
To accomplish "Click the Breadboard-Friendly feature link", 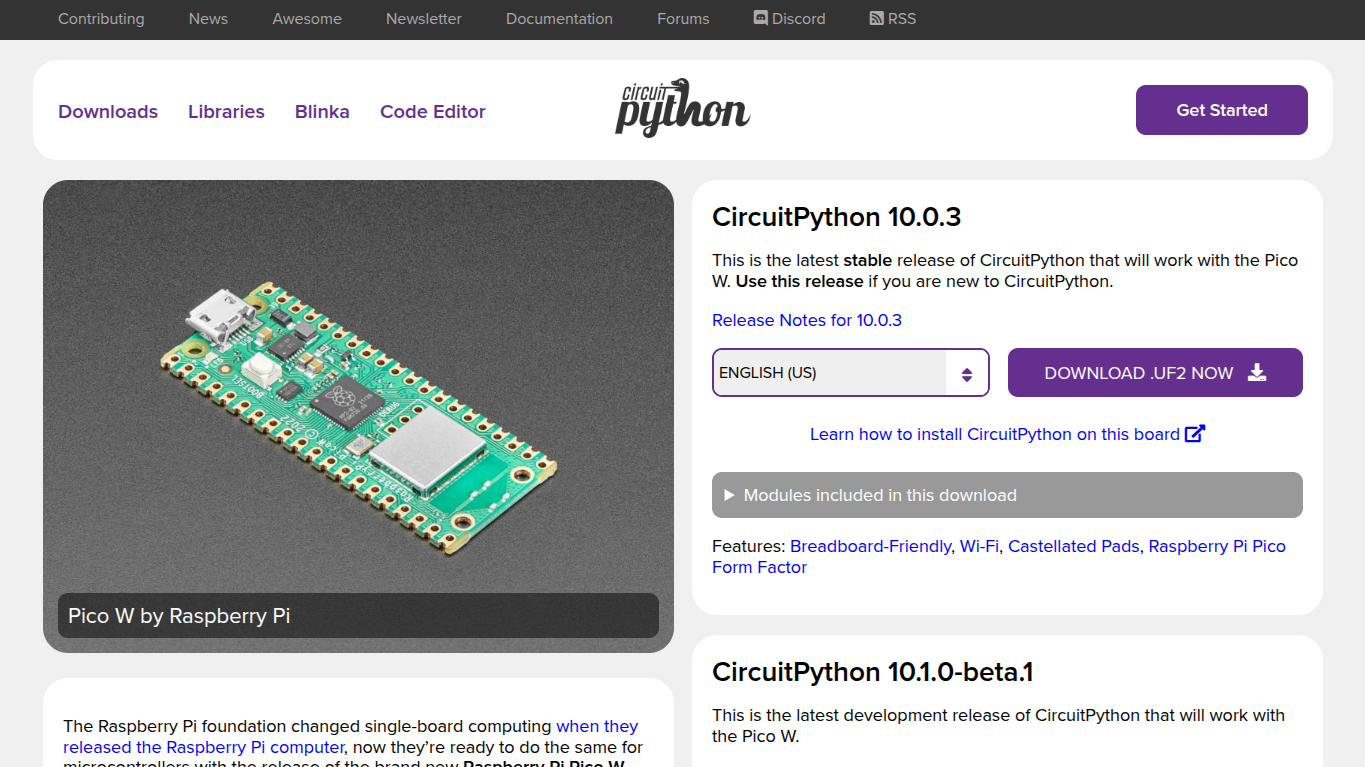I will (x=870, y=546).
